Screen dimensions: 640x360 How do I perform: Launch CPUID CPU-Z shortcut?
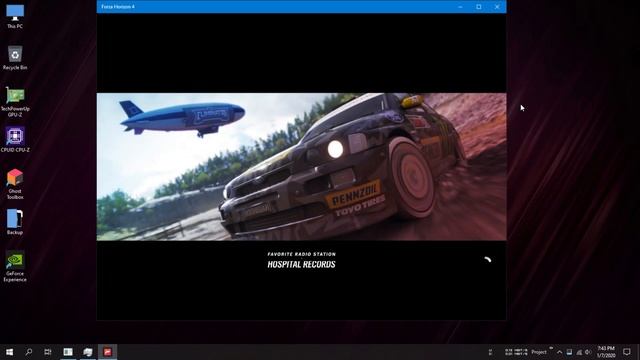[15, 140]
